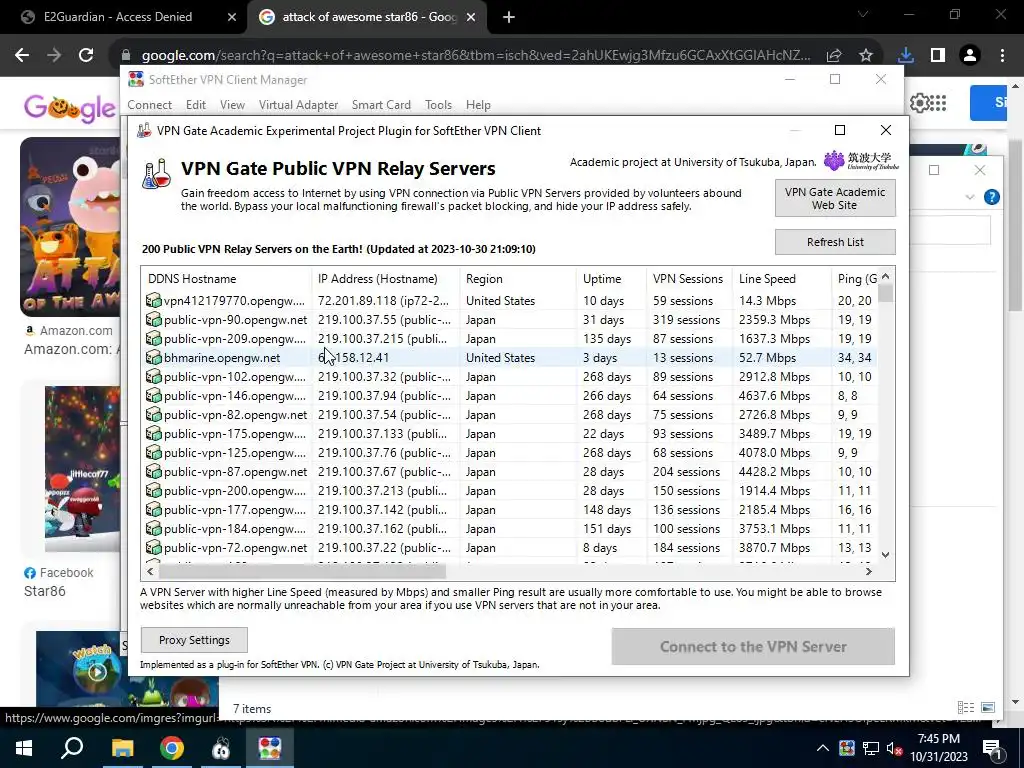1024x768 pixels.
Task: Select the public-vpn-146.opengw row
Action: click(511, 395)
